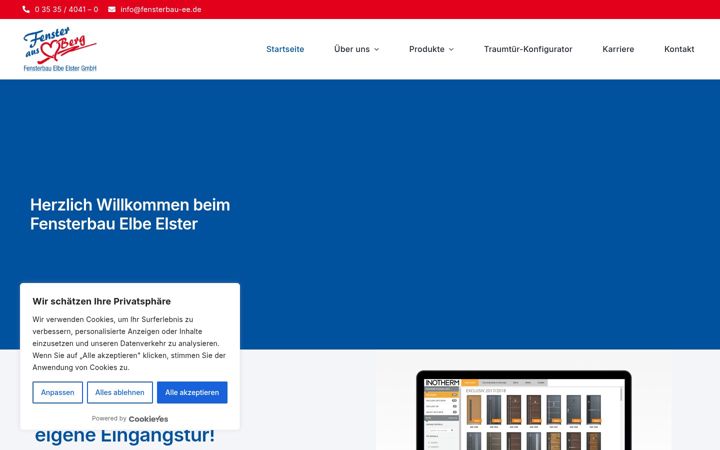
Task: Open the Produkte menu
Action: click(x=427, y=49)
